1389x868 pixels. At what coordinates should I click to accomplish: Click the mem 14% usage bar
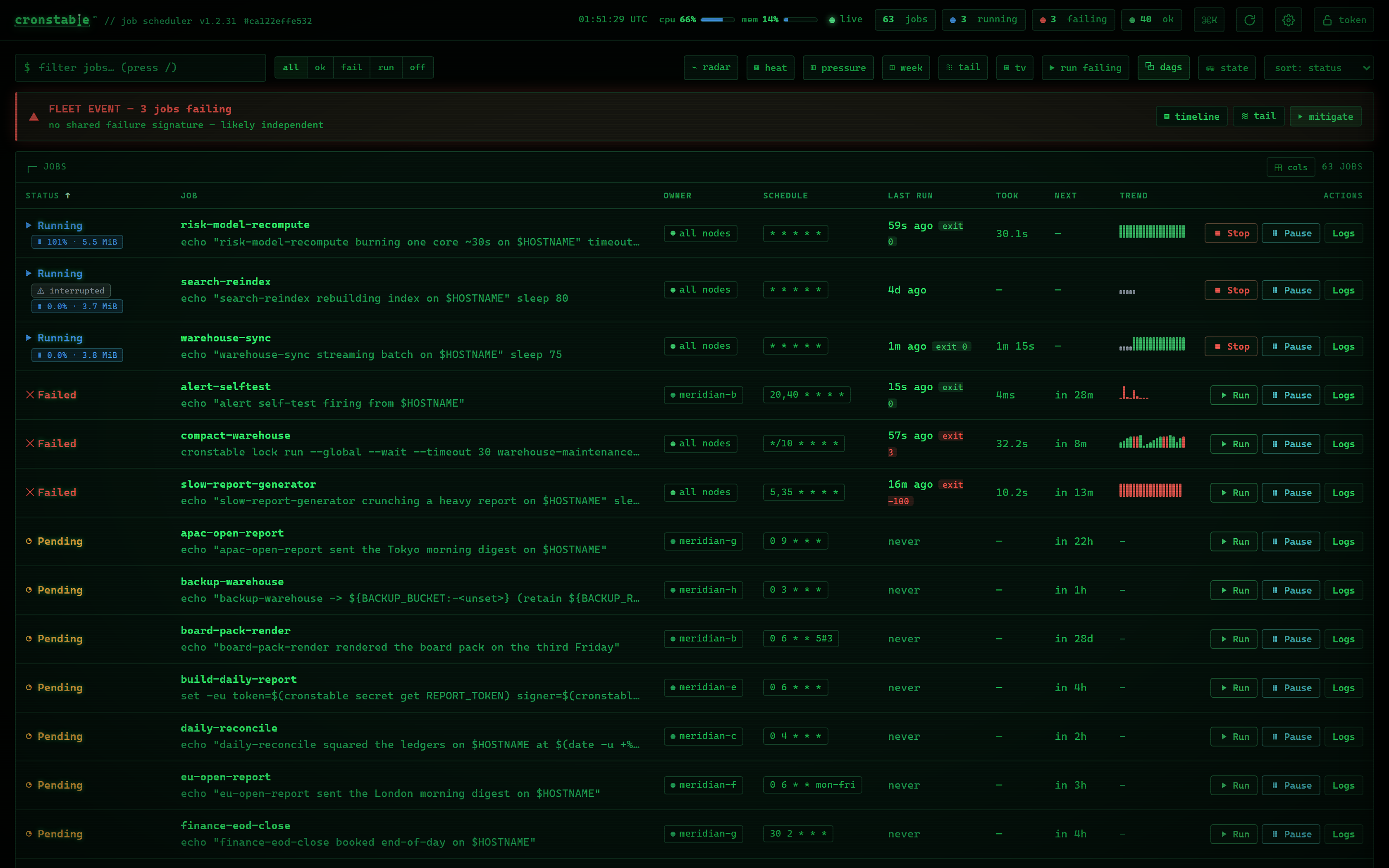[800, 20]
